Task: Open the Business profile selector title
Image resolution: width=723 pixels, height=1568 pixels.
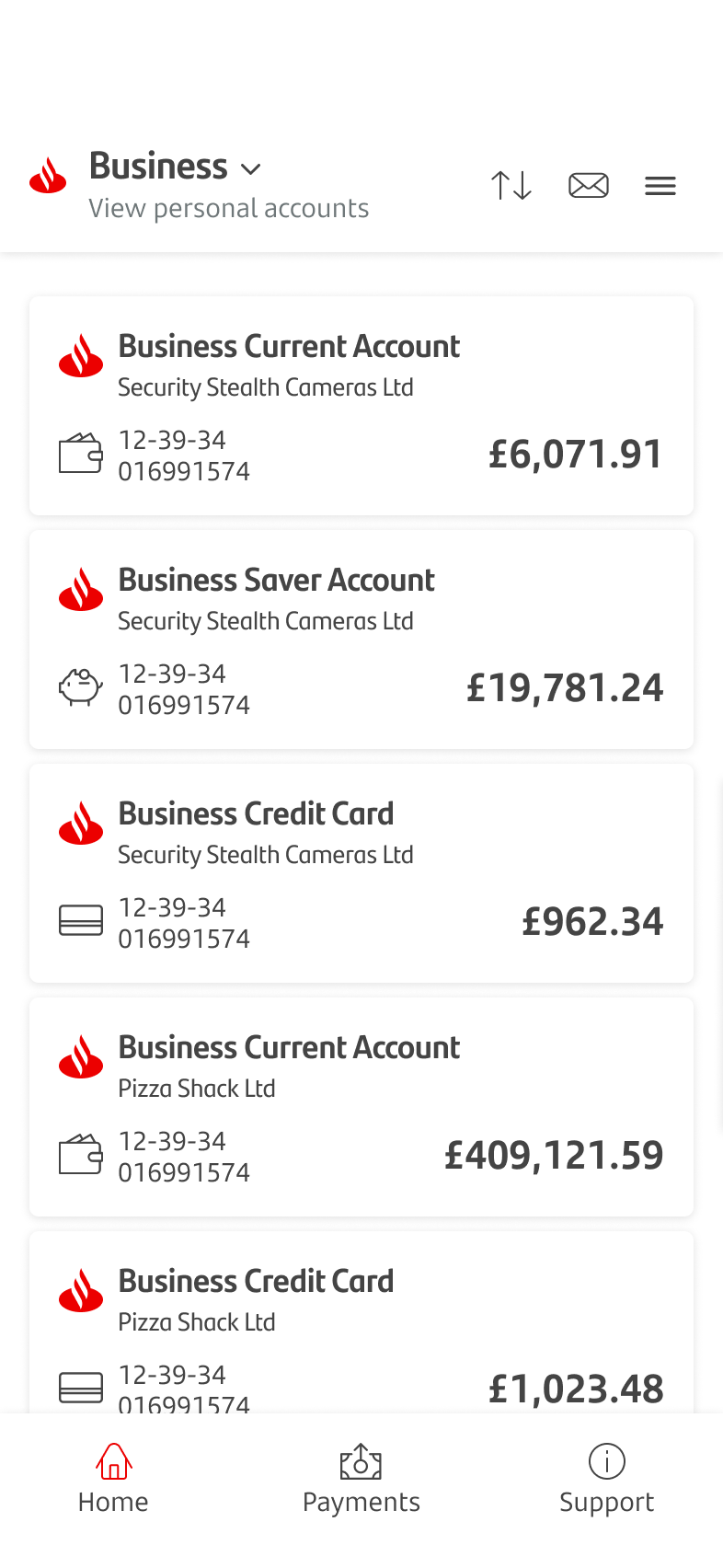Action: (158, 167)
